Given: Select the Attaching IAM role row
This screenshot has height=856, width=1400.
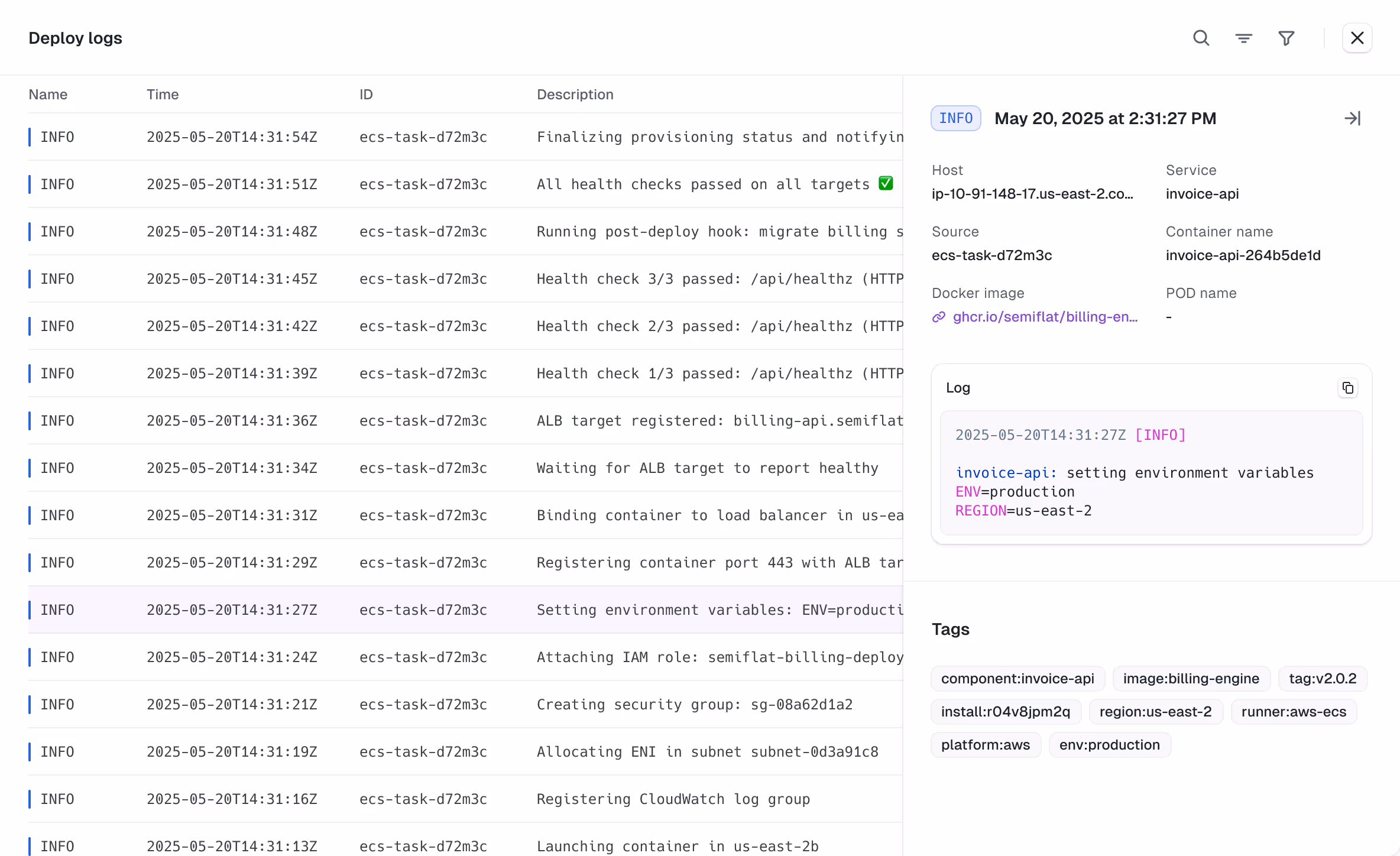Looking at the screenshot, I should 465,657.
